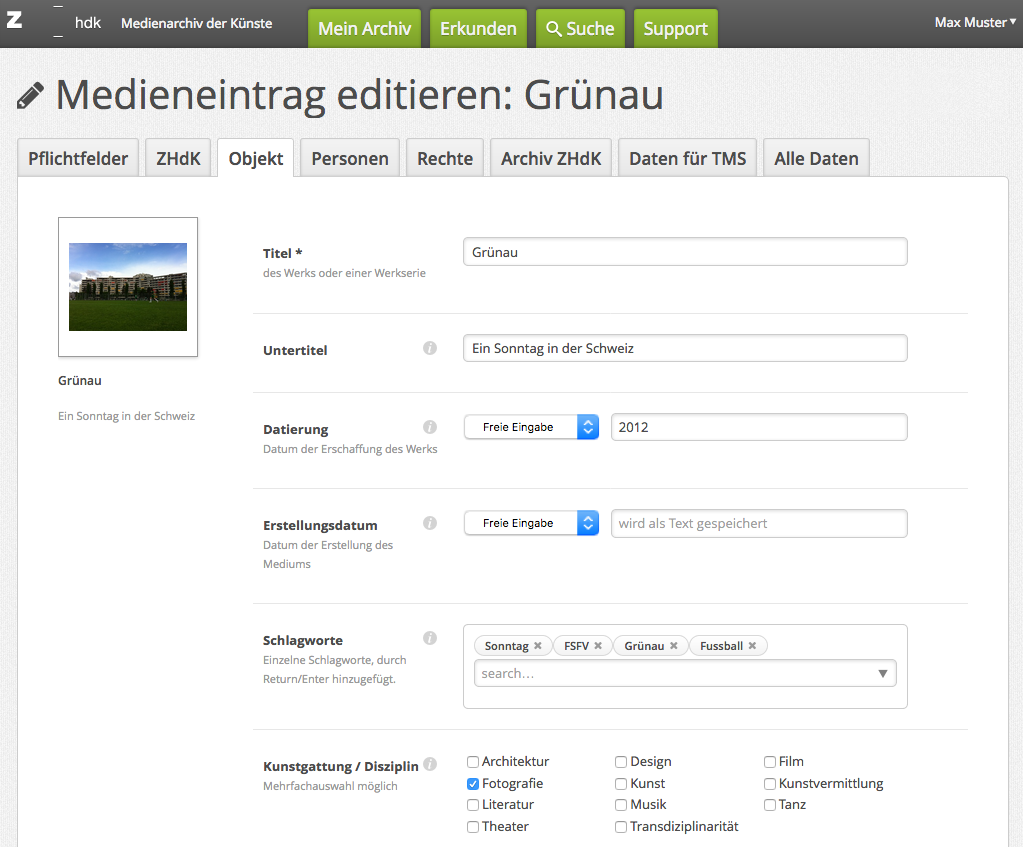1023x847 pixels.
Task: Delete the FSFV tag with x
Action: click(598, 646)
